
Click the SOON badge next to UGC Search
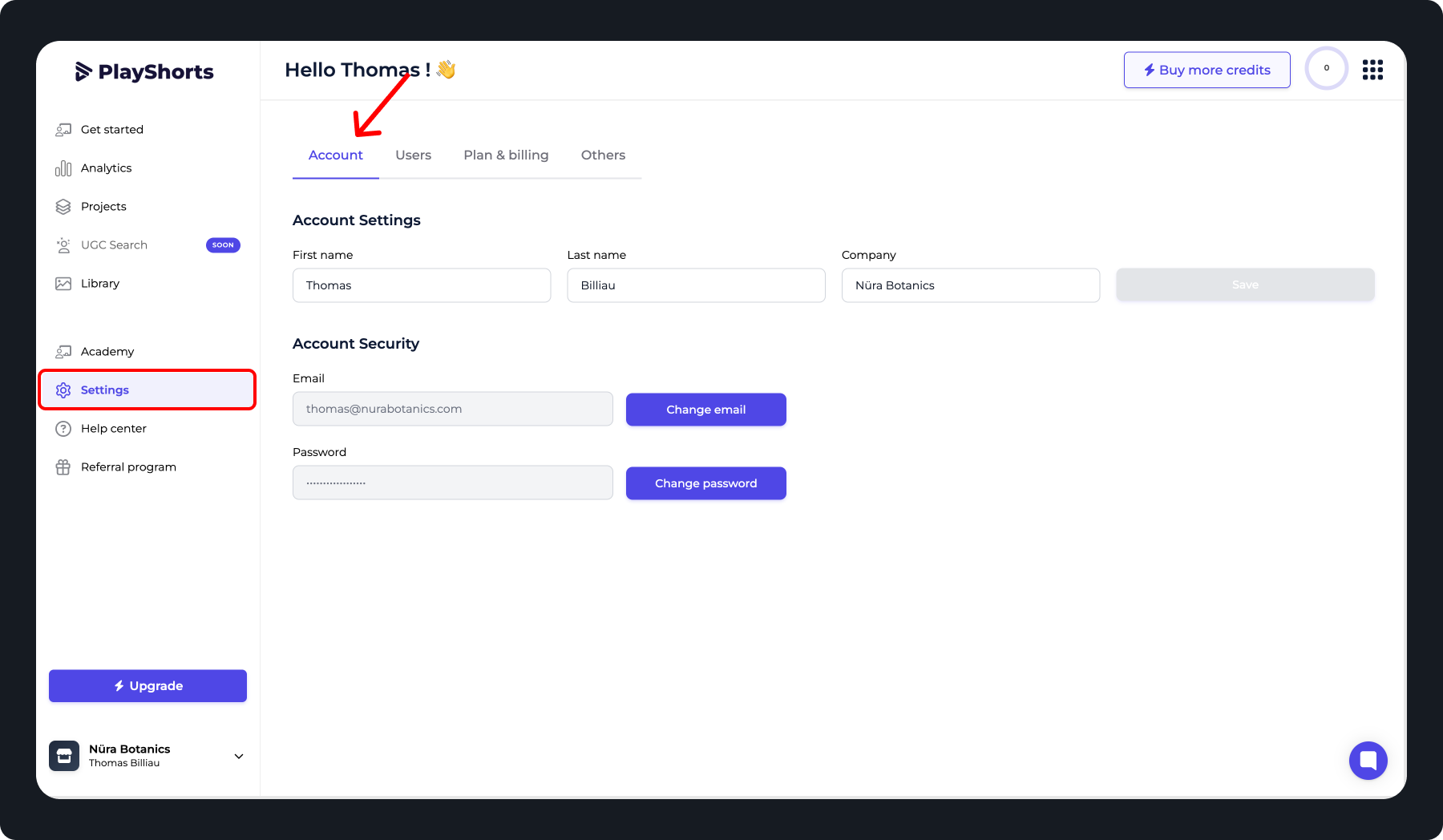pos(224,245)
